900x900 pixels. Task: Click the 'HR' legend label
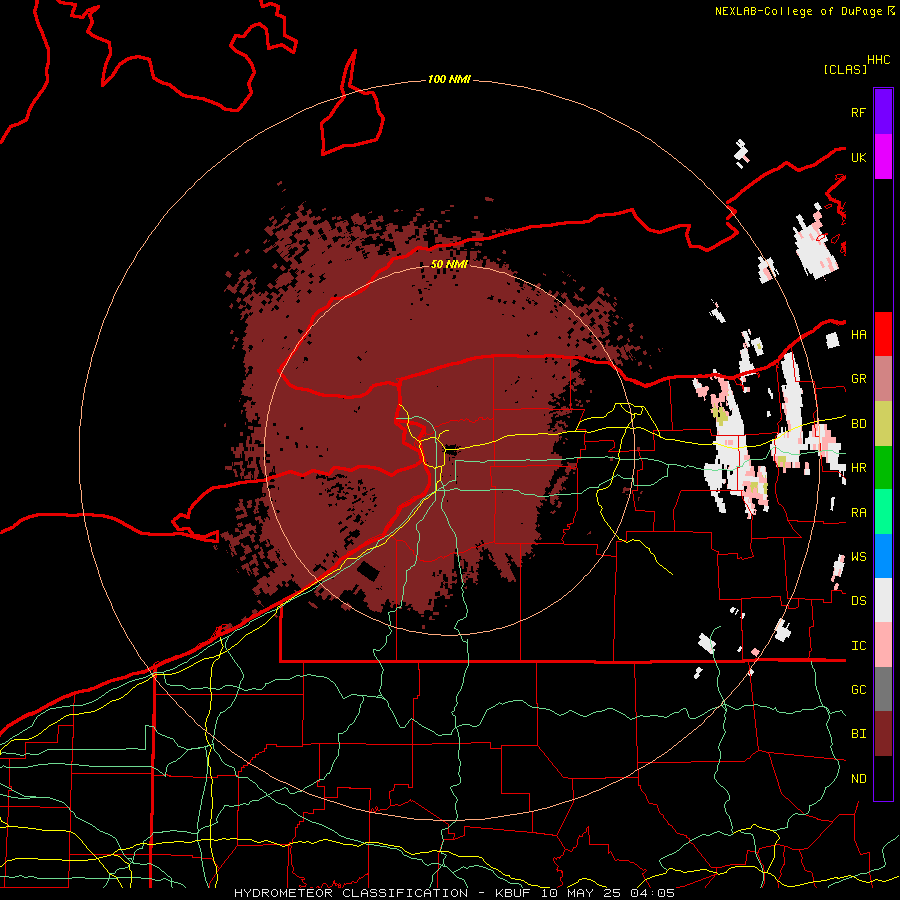(x=858, y=468)
